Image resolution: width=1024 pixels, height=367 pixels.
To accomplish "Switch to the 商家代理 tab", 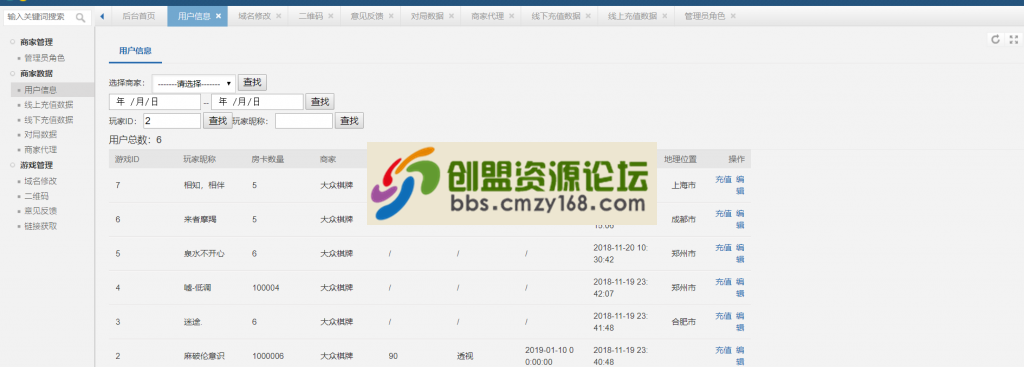I will tap(487, 16).
